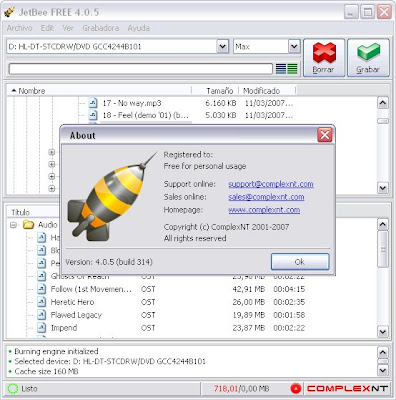Click the music icon of 17 - No way.mp3
The image size is (396, 400).
pyautogui.click(x=93, y=103)
